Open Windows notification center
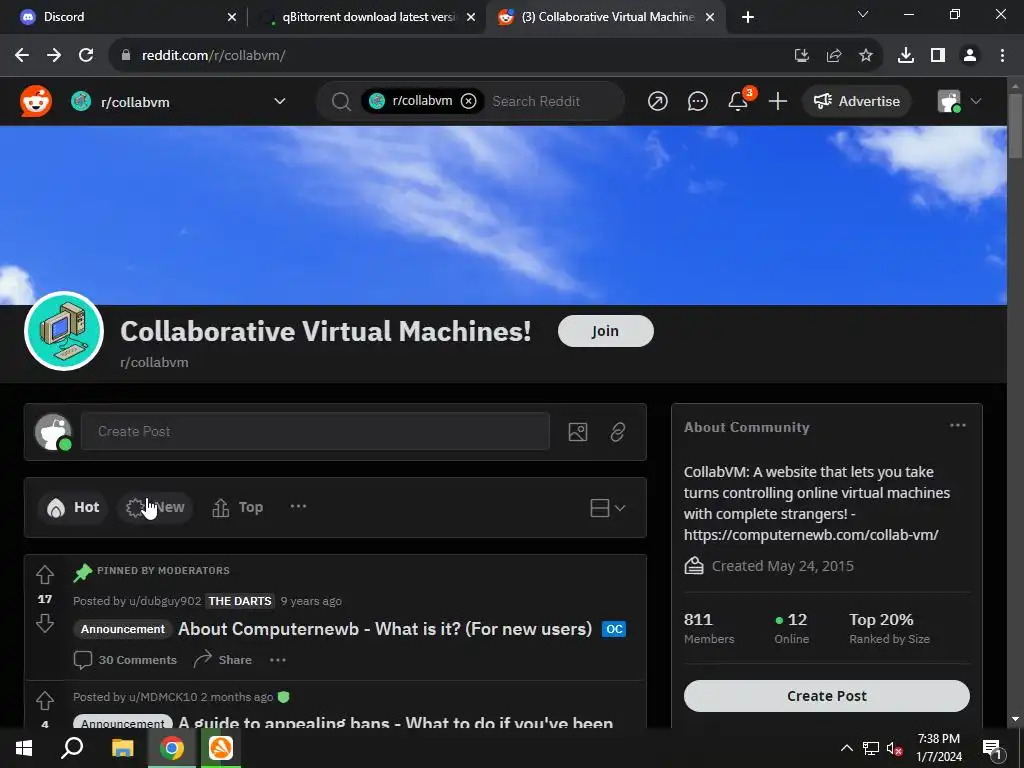Screen dimensions: 1024x768 click(992, 748)
